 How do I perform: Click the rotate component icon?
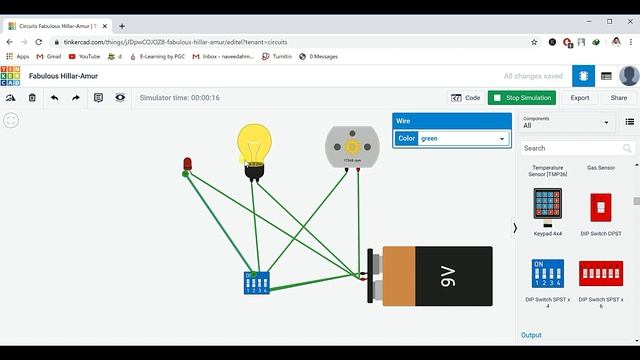pyautogui.click(x=11, y=98)
